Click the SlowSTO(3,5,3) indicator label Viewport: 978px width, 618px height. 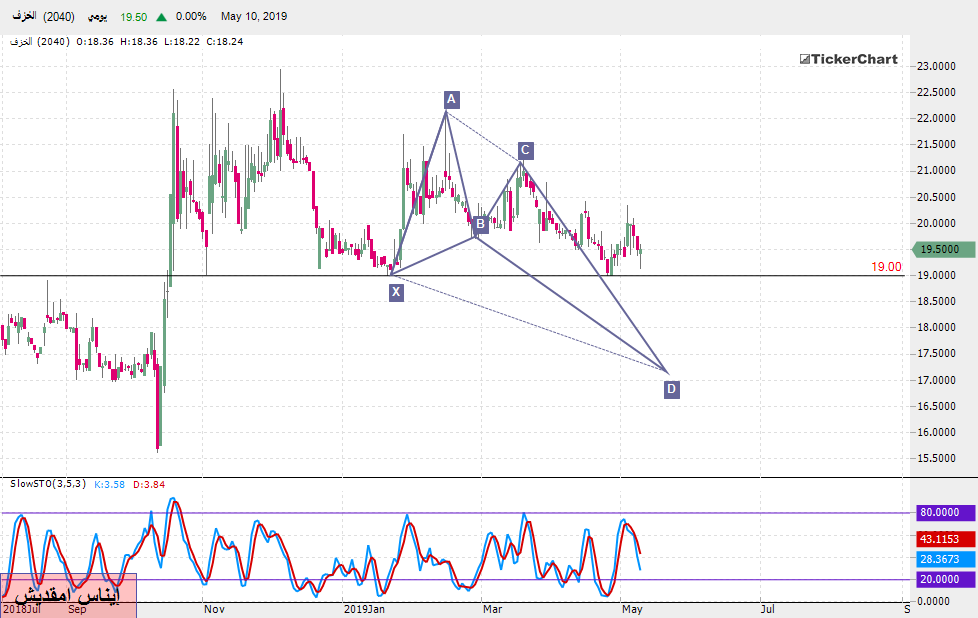pos(47,484)
